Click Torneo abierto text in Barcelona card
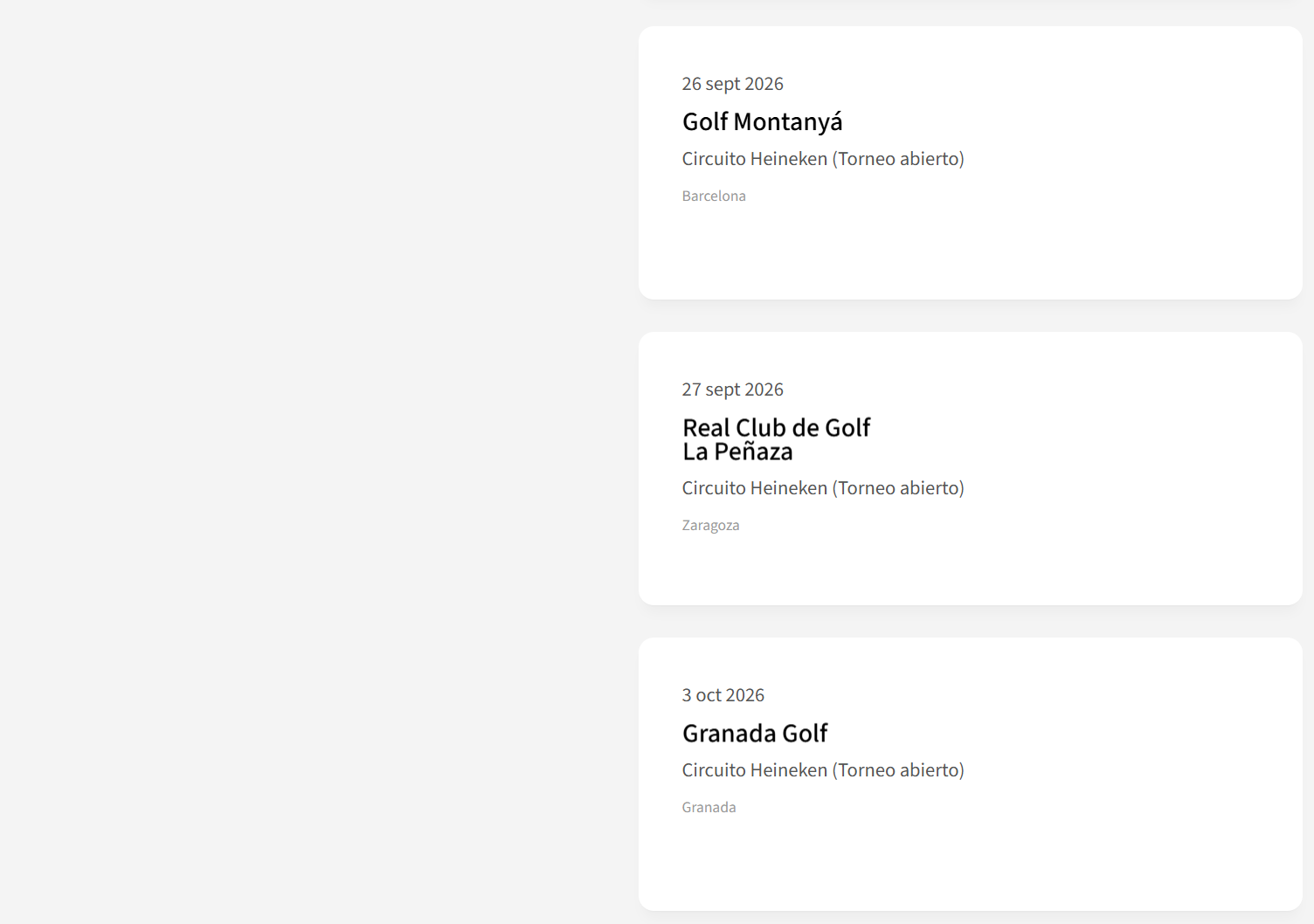The width and height of the screenshot is (1314, 924). pos(899,159)
